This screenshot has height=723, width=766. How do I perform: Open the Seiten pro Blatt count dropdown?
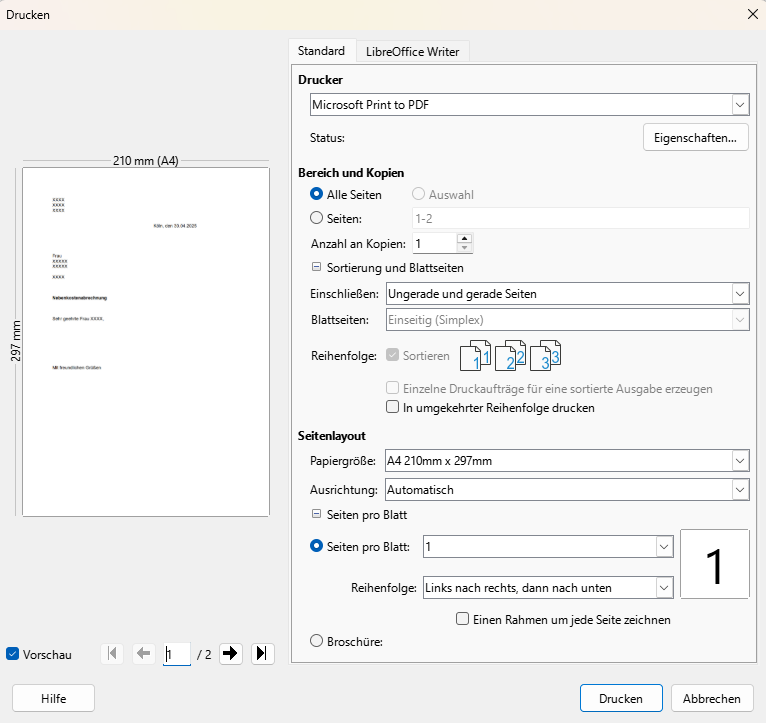coord(548,547)
